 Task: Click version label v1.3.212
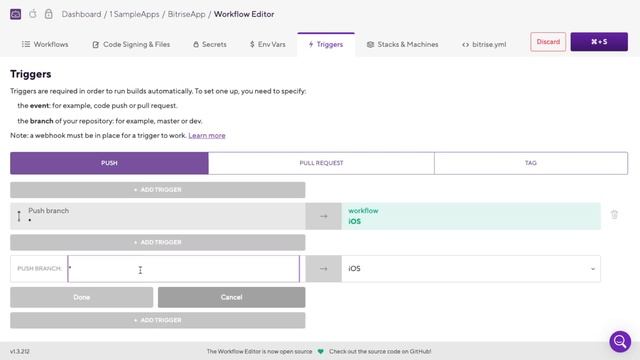pyautogui.click(x=20, y=351)
